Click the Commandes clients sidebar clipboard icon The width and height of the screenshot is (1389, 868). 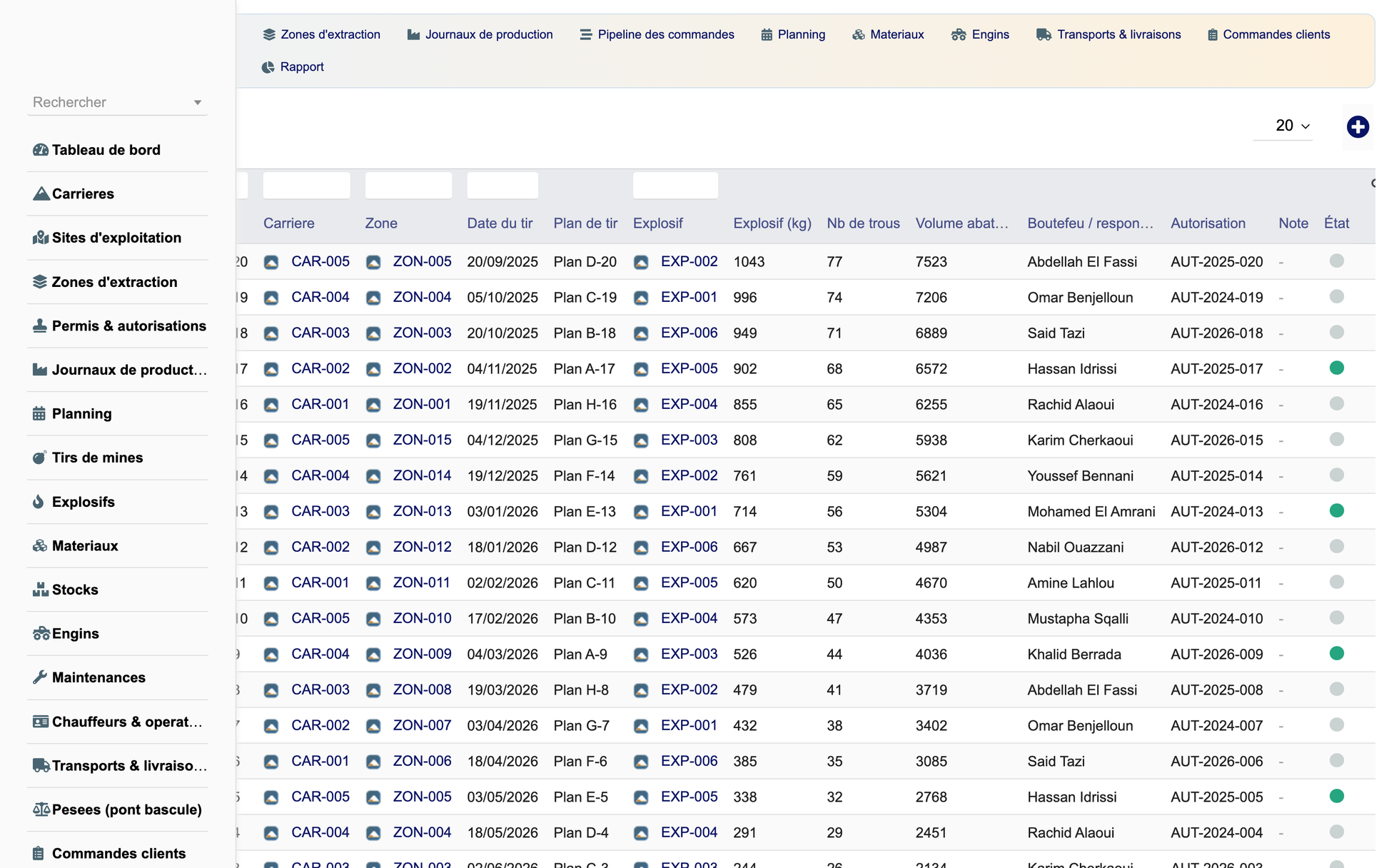[39, 854]
